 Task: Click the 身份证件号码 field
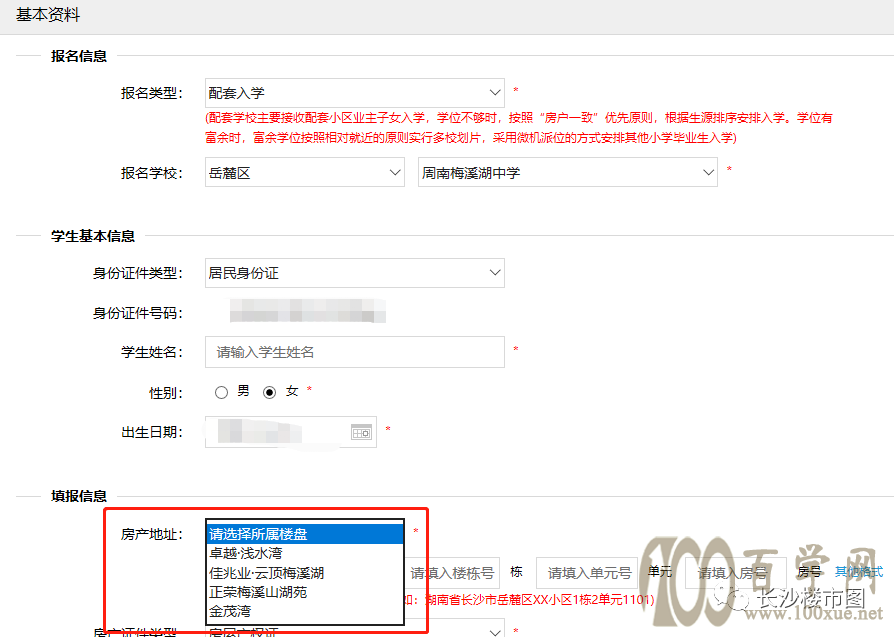tap(308, 312)
